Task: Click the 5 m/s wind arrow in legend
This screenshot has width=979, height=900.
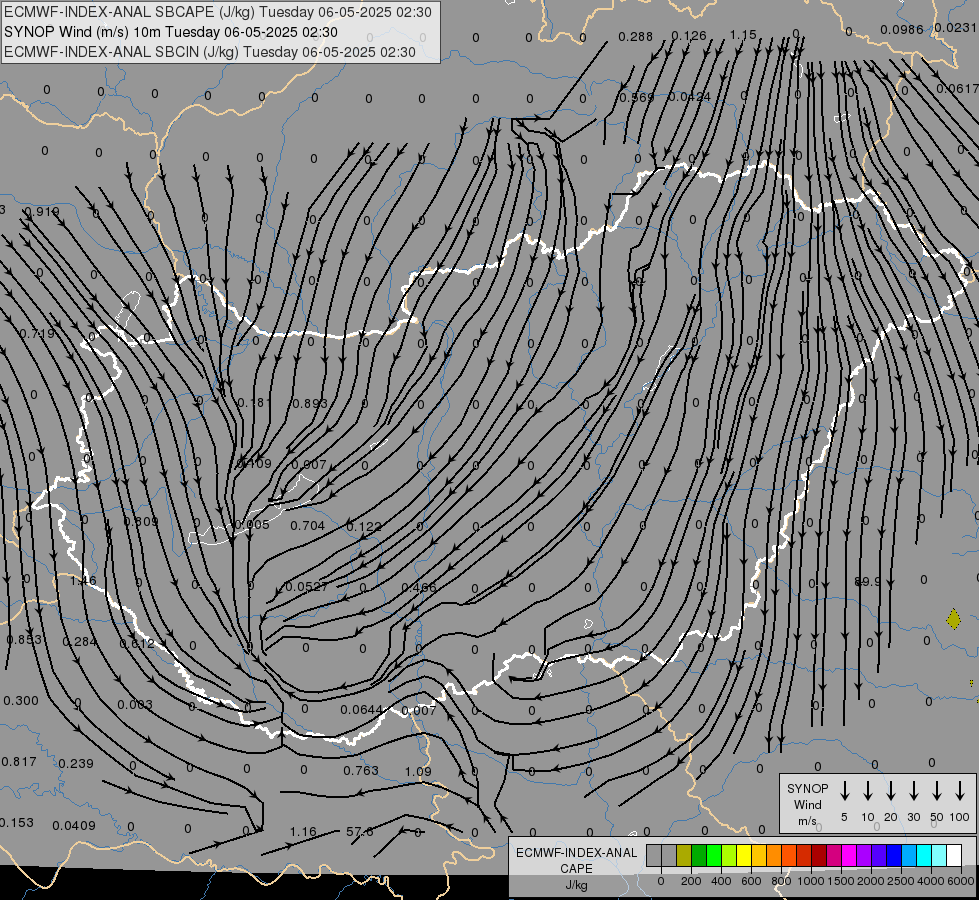Action: [x=844, y=790]
